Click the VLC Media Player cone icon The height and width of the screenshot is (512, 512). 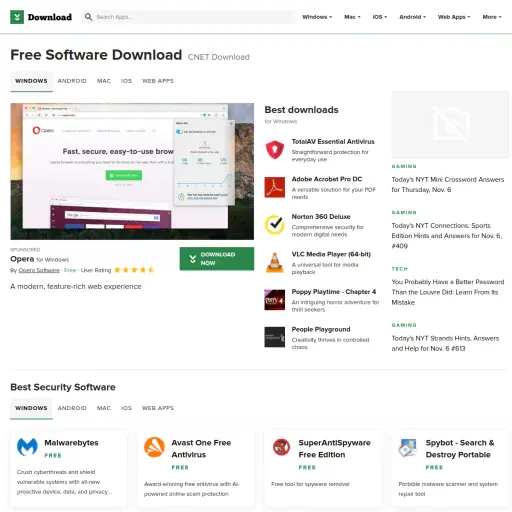[x=275, y=262]
